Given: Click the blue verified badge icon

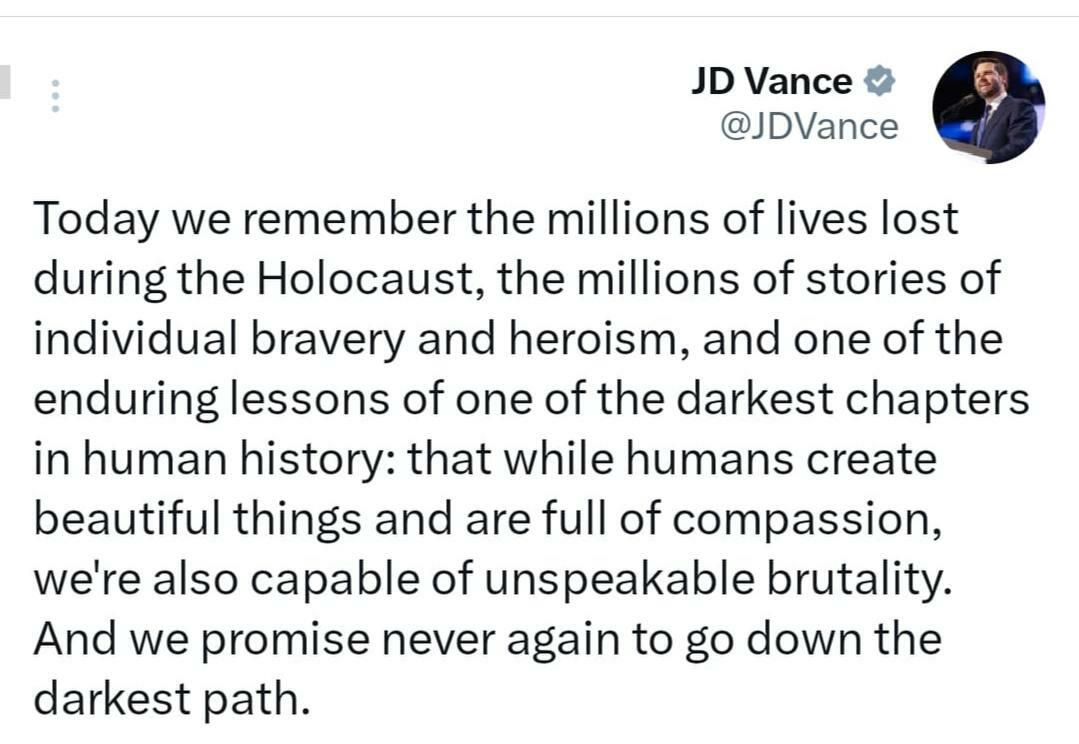Looking at the screenshot, I should 878,81.
